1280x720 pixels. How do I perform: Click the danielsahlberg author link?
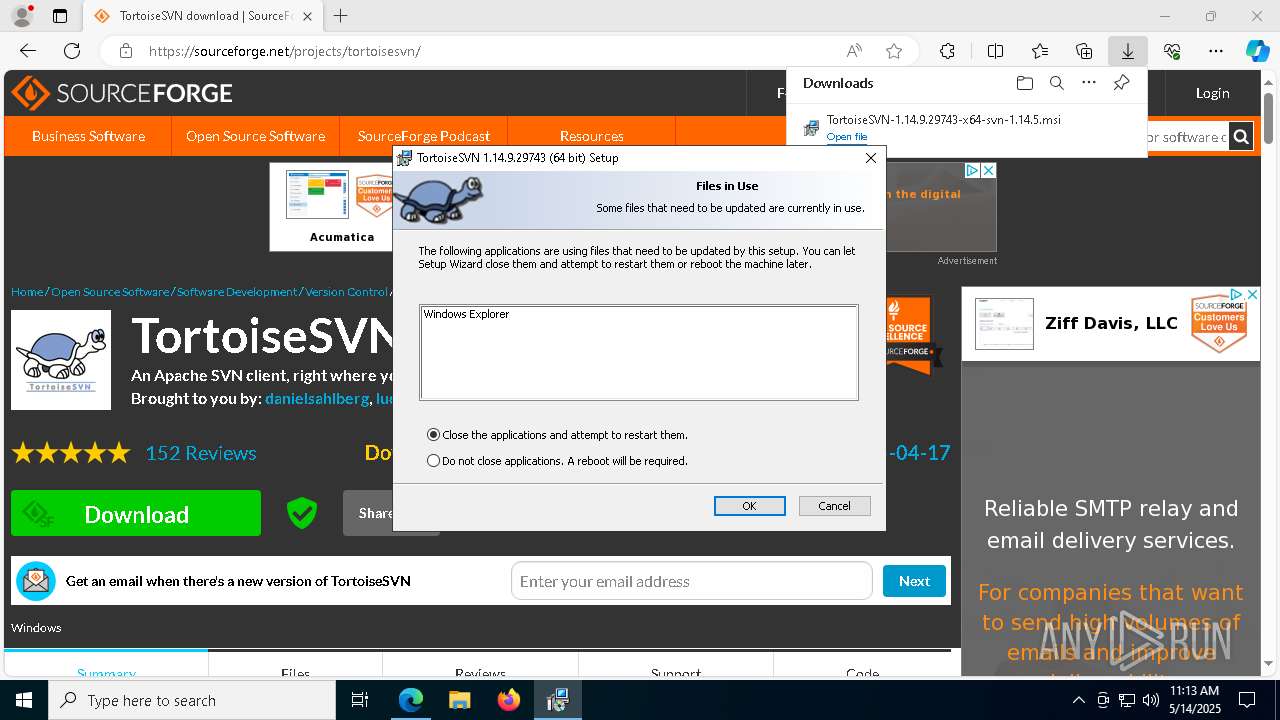[x=318, y=398]
